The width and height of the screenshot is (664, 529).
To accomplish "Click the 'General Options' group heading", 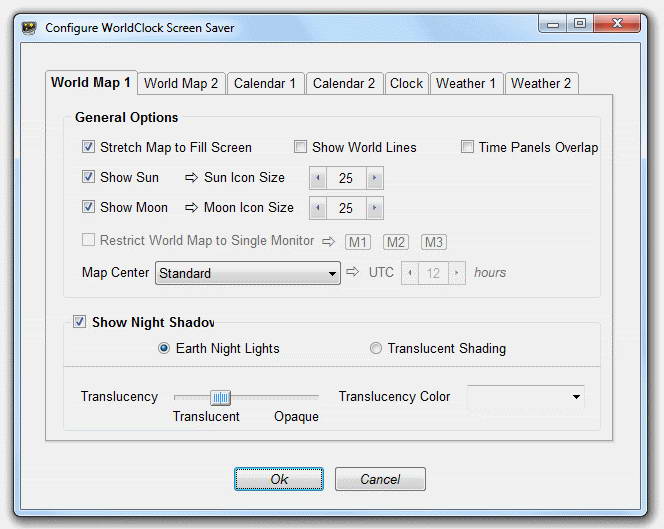I will tap(127, 117).
